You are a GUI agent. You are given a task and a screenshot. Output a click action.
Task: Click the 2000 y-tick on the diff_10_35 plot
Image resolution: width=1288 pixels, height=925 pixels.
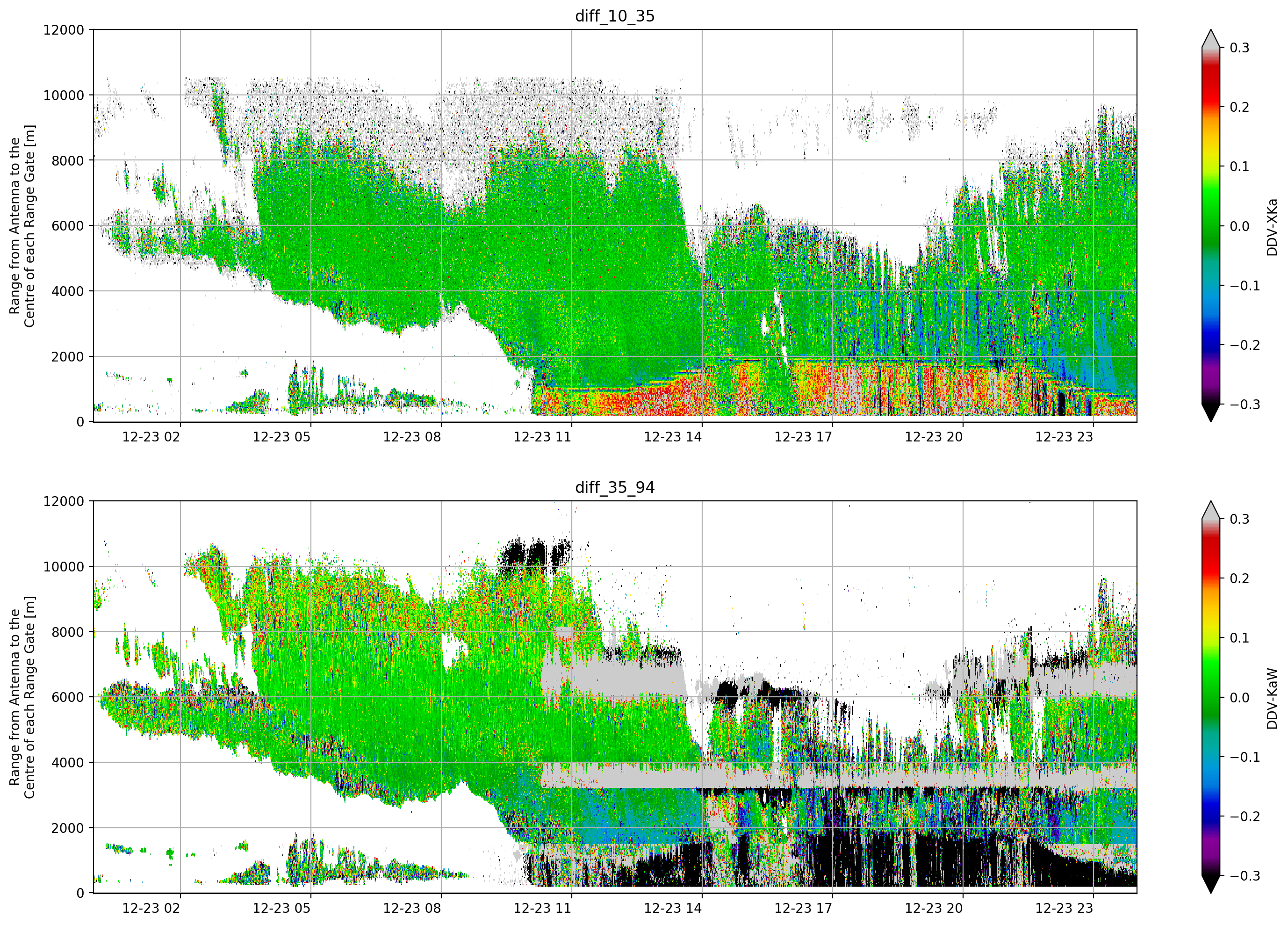(x=68, y=356)
